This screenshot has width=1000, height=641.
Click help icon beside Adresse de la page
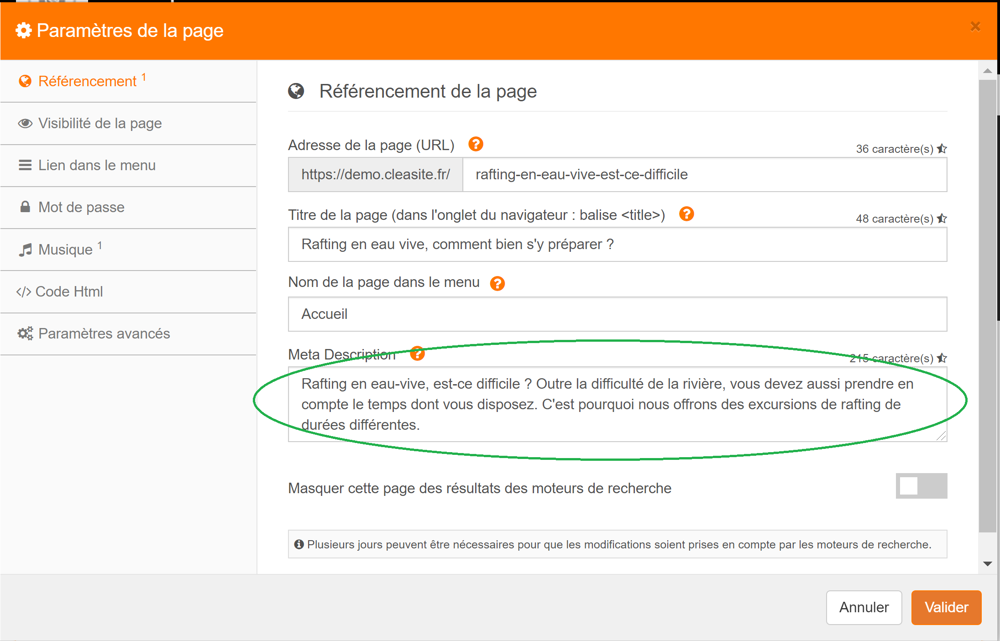[476, 144]
